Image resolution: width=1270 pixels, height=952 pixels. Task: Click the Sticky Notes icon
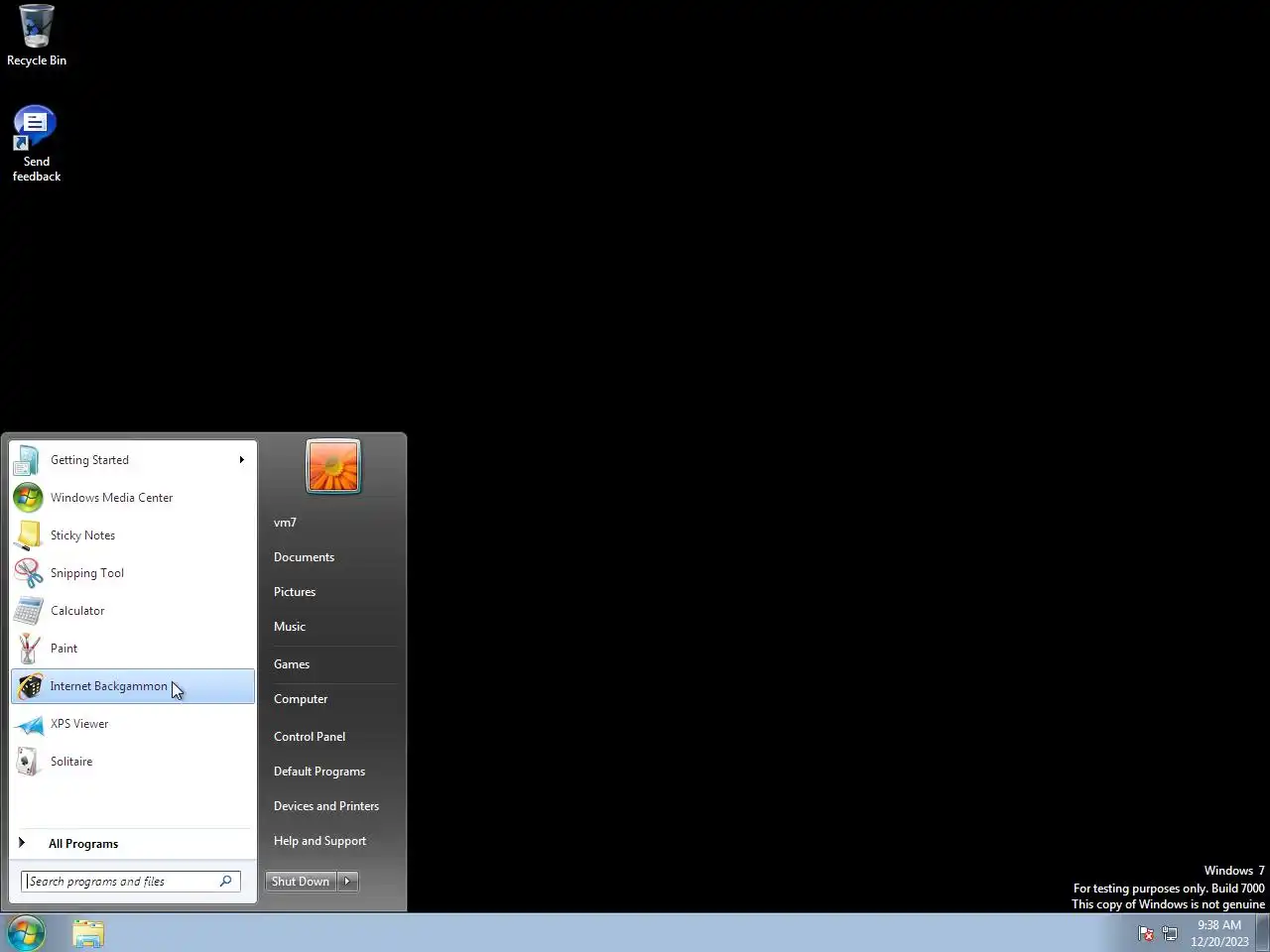(28, 535)
